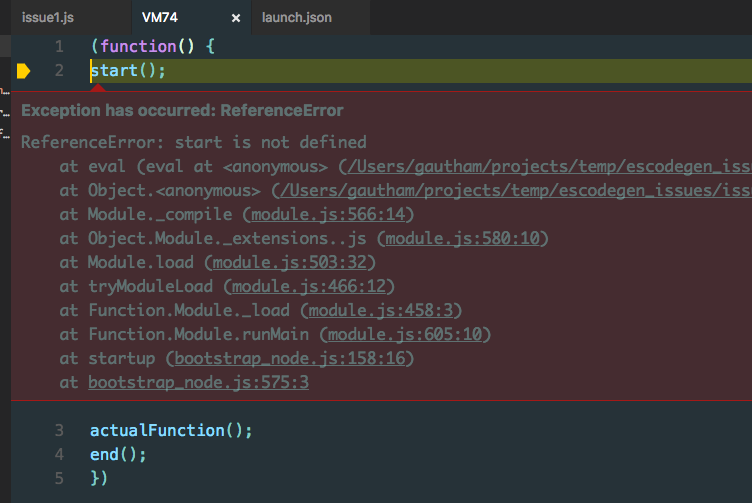Click the closing }) on line 5
752x503 pixels.
point(99,478)
